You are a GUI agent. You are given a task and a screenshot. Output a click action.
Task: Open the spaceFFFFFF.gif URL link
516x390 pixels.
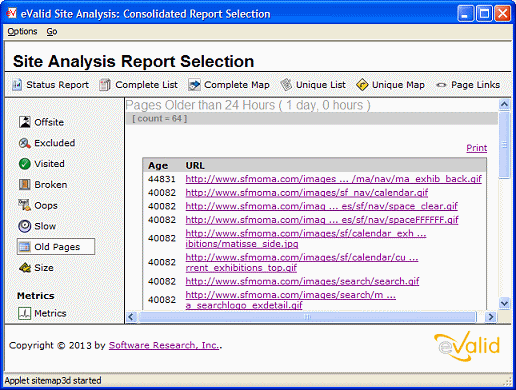click(322, 220)
